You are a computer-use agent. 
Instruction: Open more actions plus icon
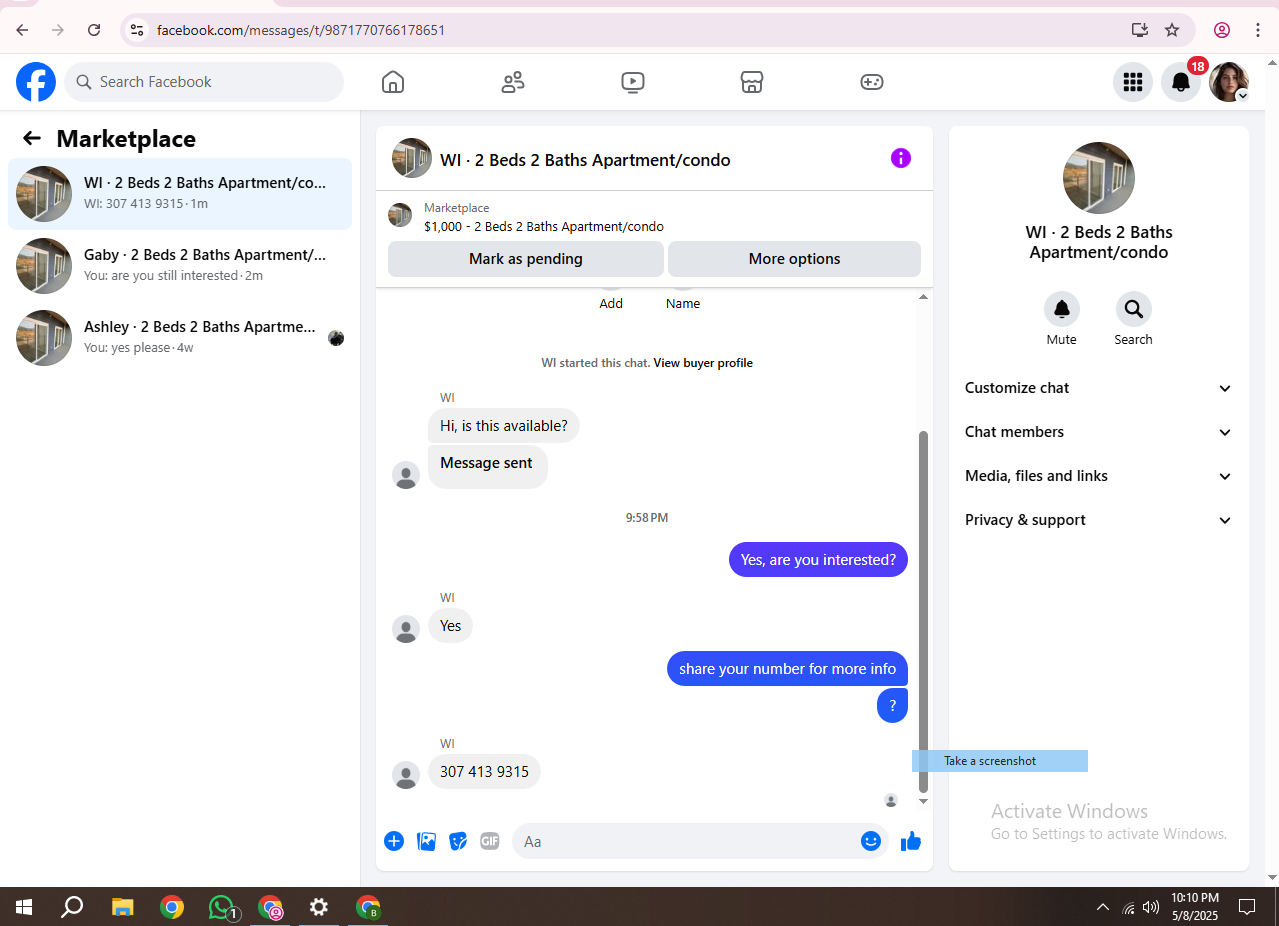[394, 841]
